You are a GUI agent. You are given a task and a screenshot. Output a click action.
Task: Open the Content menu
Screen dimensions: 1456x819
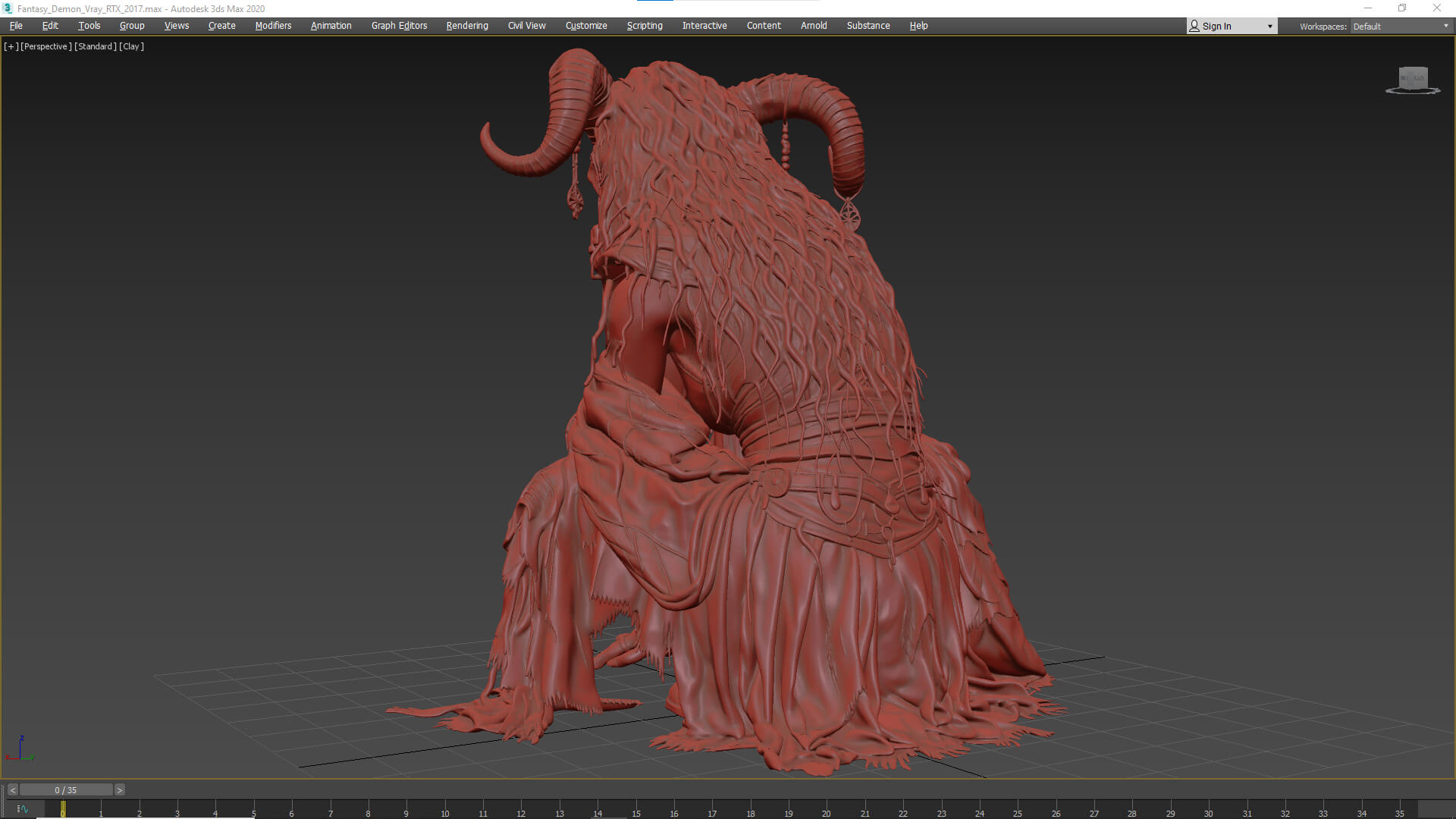(x=764, y=26)
